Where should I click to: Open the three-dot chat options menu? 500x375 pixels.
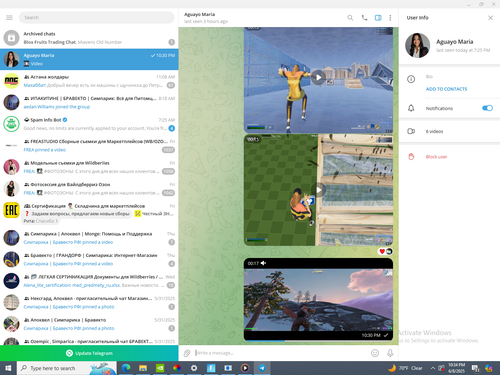(390, 18)
